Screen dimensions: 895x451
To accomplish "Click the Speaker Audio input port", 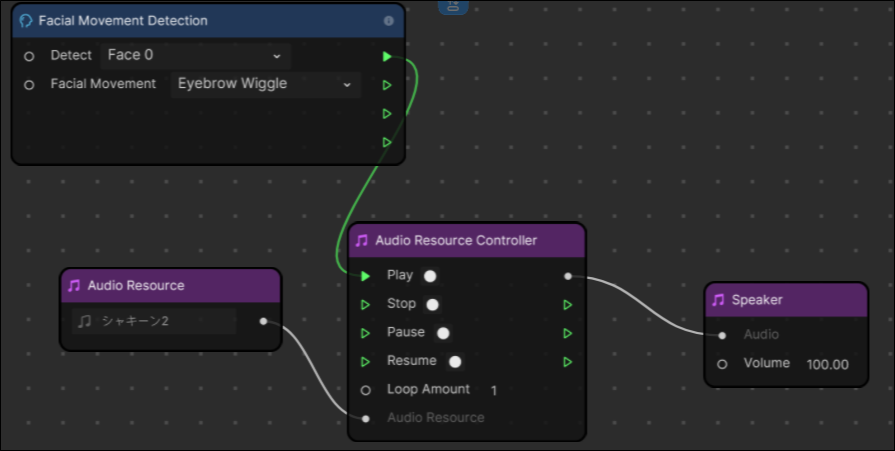I will (722, 336).
